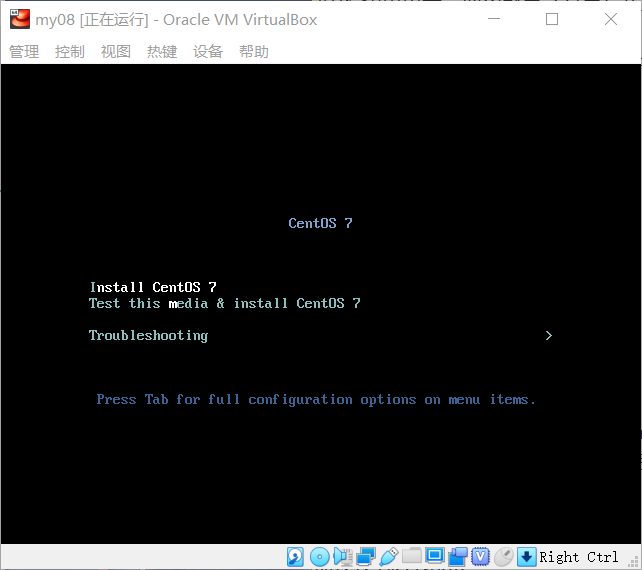This screenshot has height=570, width=642.
Task: Click the hard disk activity icon
Action: coord(295,556)
